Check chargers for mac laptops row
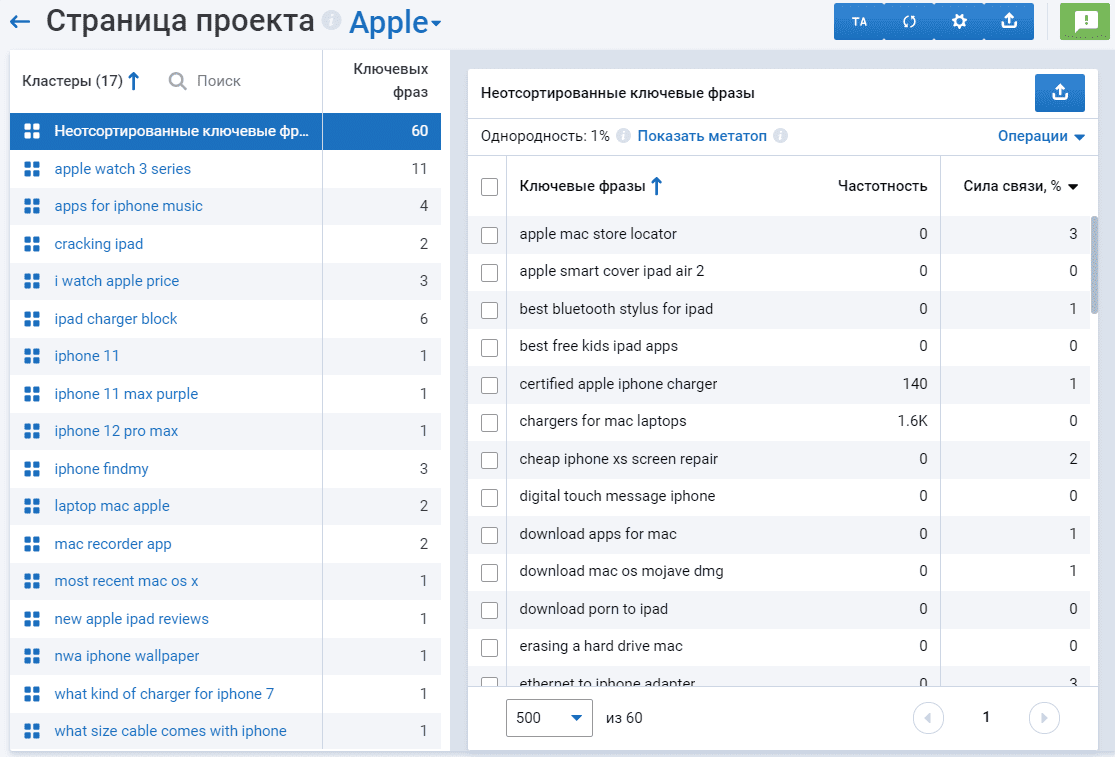This screenshot has height=757, width=1115. 489,422
